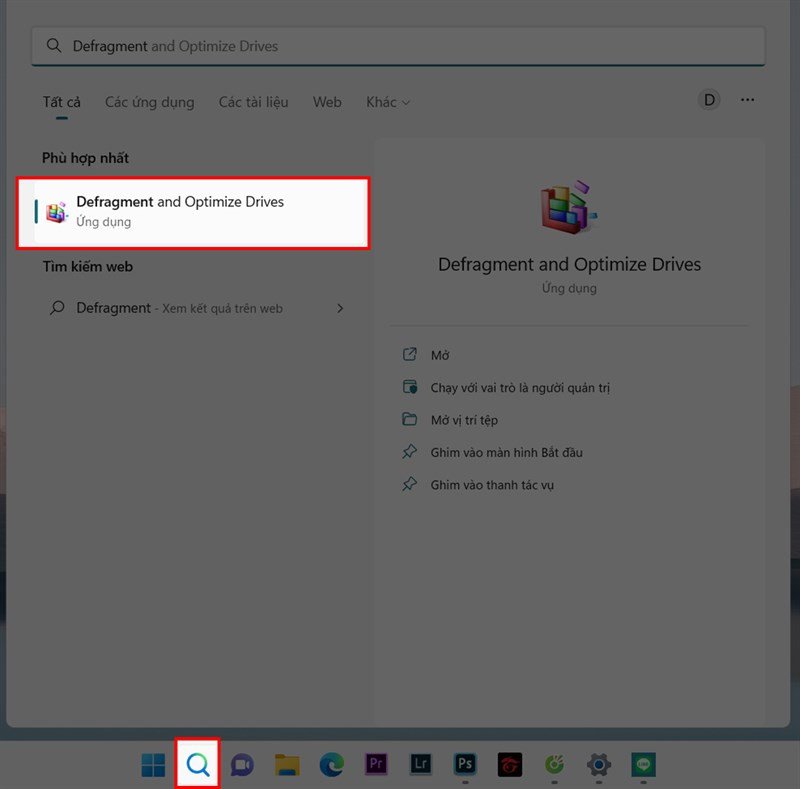Screen dimensions: 800x789
Task: Select the Web filter tab
Action: pyautogui.click(x=327, y=102)
